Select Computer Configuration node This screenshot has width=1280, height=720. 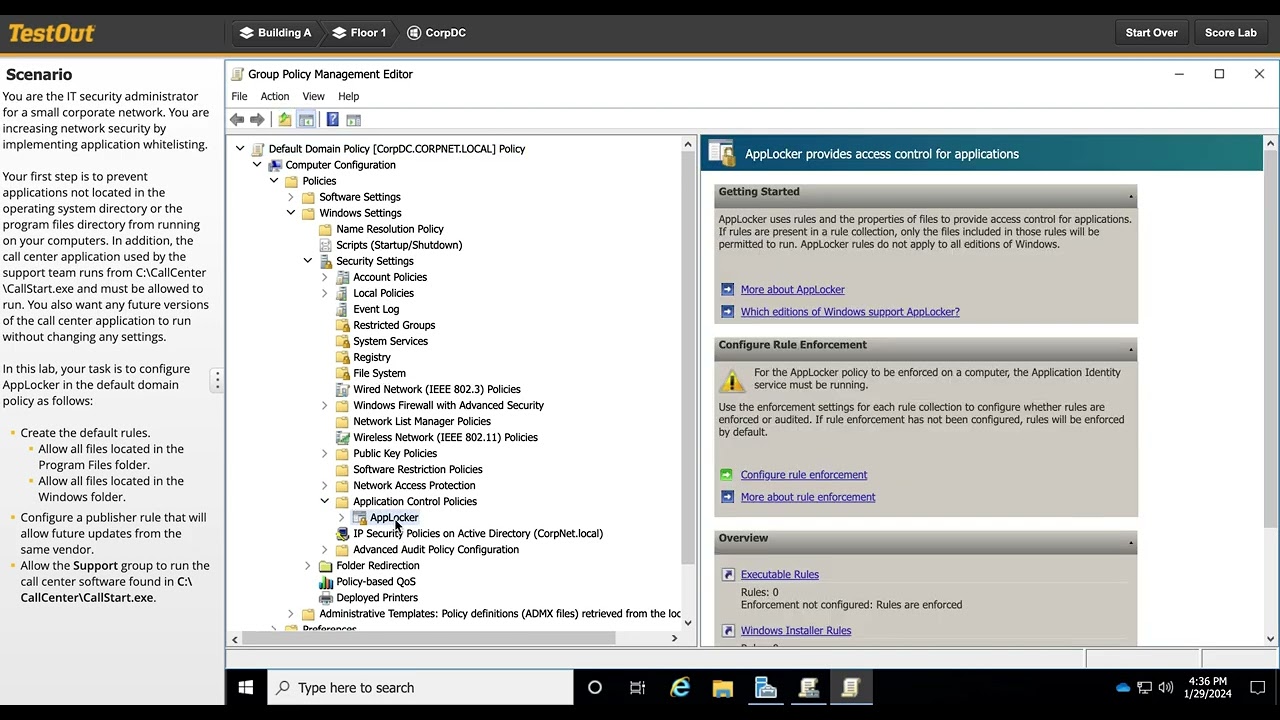[x=340, y=165]
